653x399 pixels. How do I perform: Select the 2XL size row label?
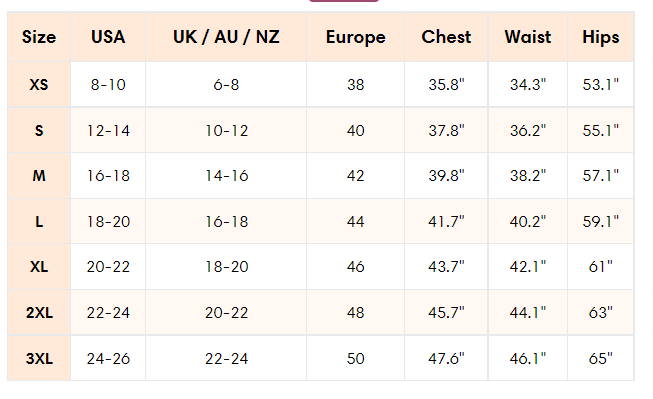click(39, 312)
